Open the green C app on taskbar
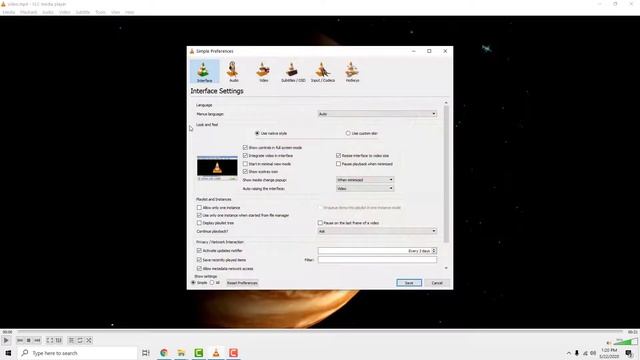Viewport: 640px width, 360px height. [199, 353]
